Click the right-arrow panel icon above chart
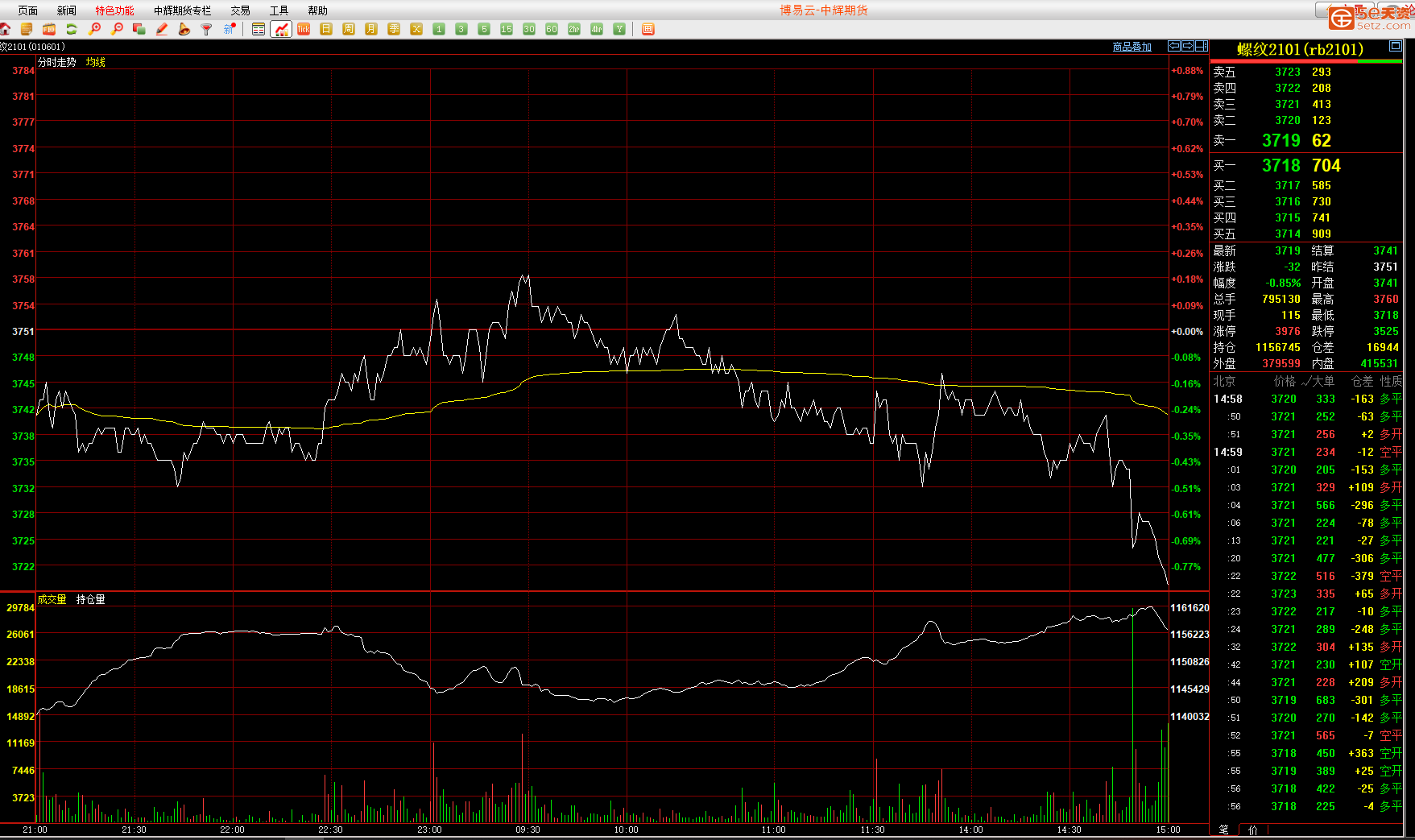Image resolution: width=1415 pixels, height=840 pixels. click(x=1188, y=46)
